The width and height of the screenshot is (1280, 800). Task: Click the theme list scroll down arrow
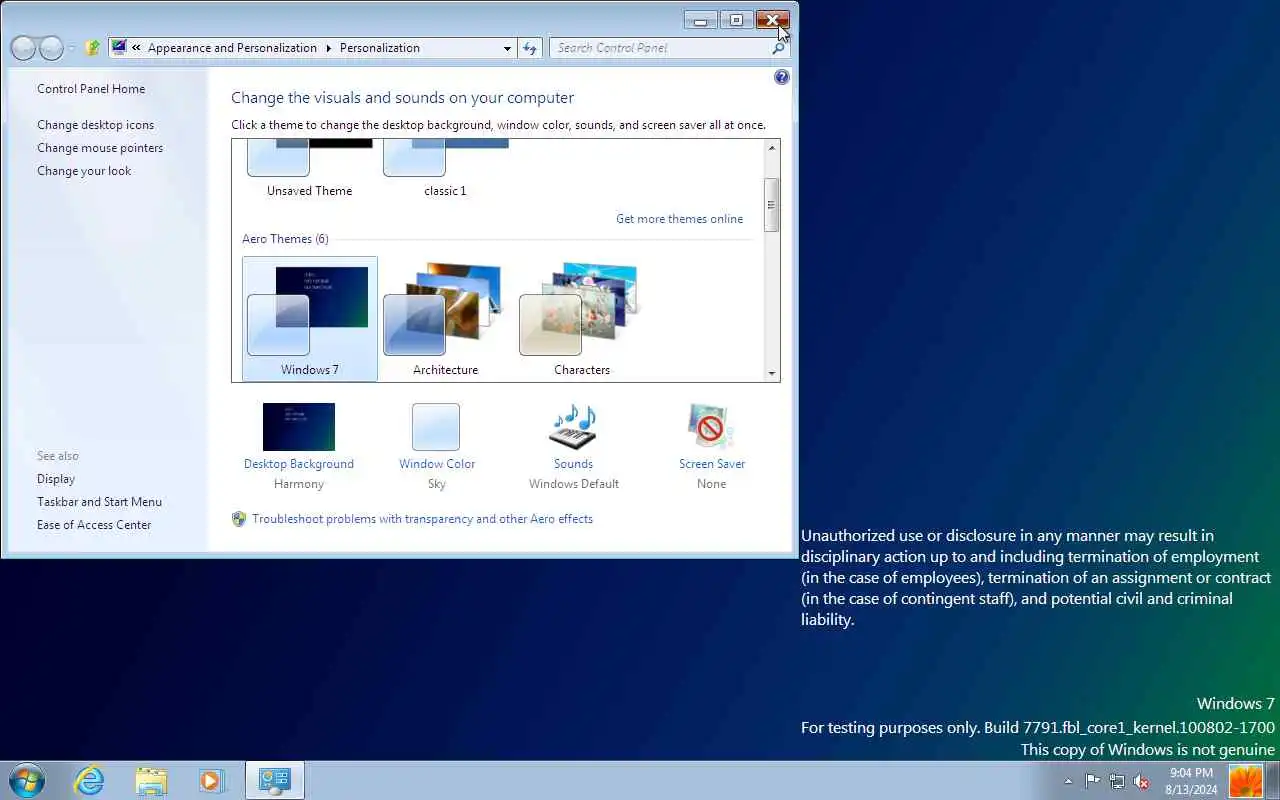coord(771,373)
